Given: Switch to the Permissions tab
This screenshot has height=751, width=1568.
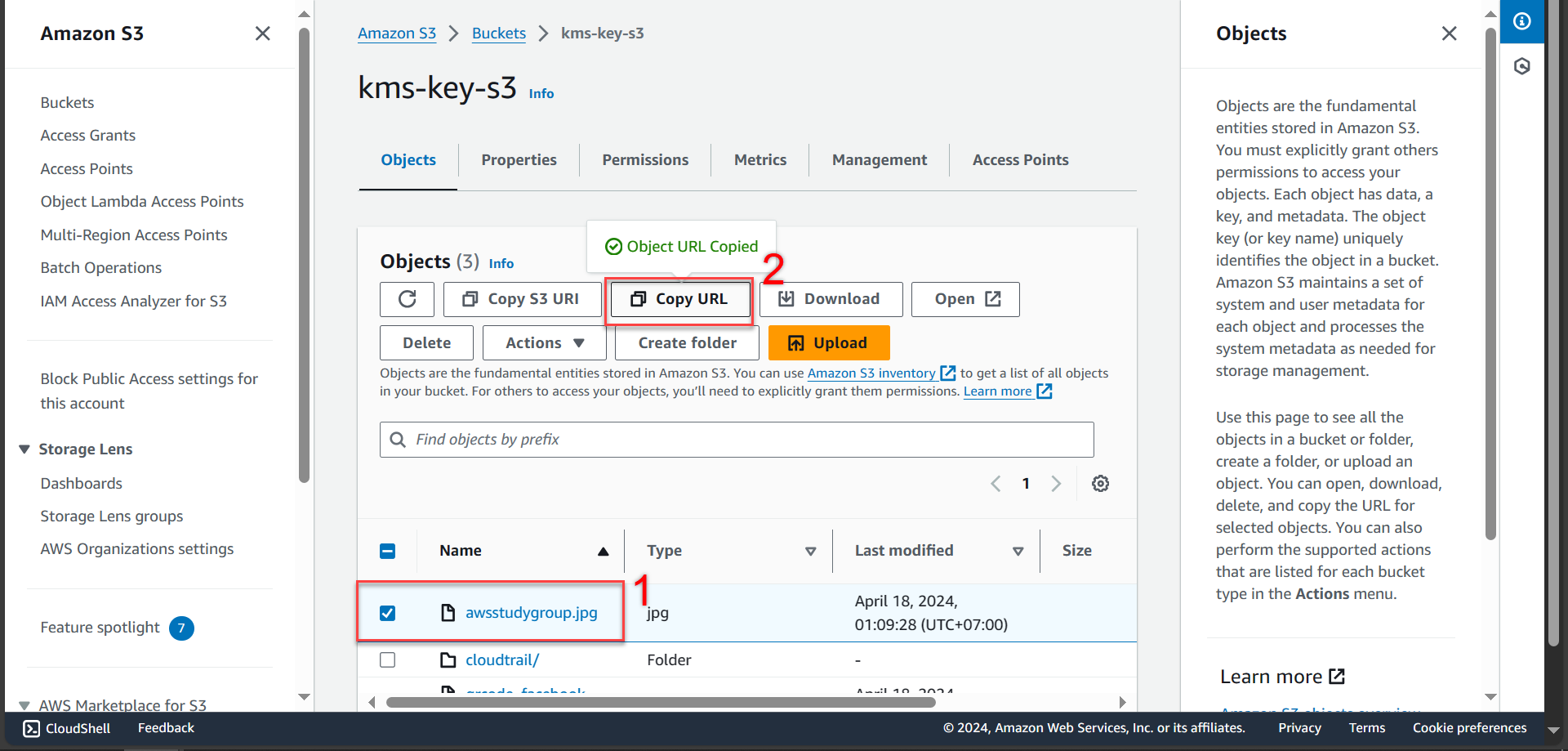Looking at the screenshot, I should [645, 160].
